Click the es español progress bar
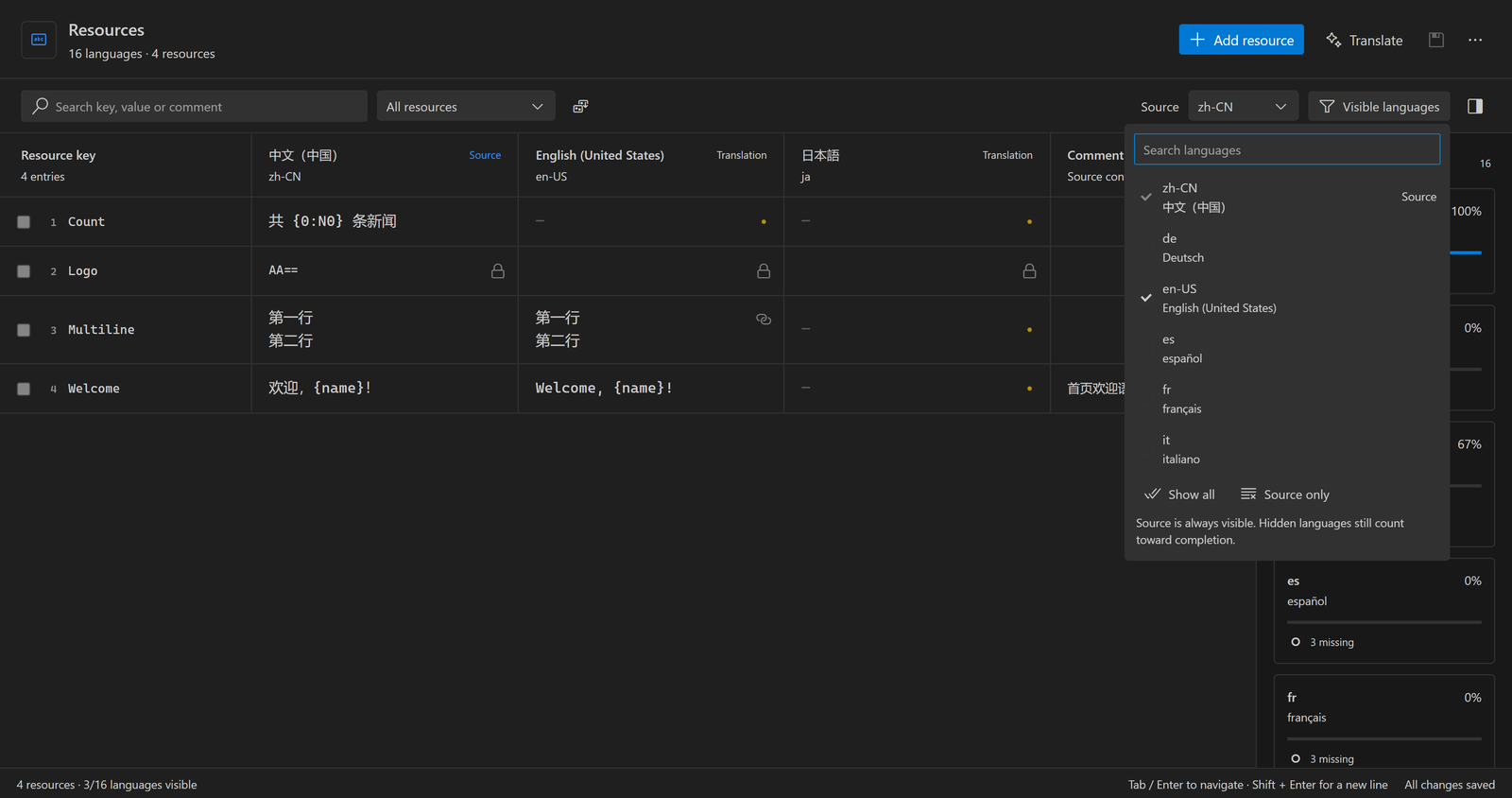Screen dimensions: 1512x798 coord(1384,622)
